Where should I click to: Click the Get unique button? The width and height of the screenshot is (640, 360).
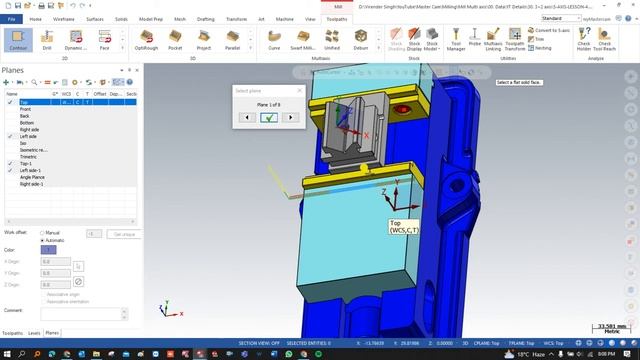coord(124,234)
